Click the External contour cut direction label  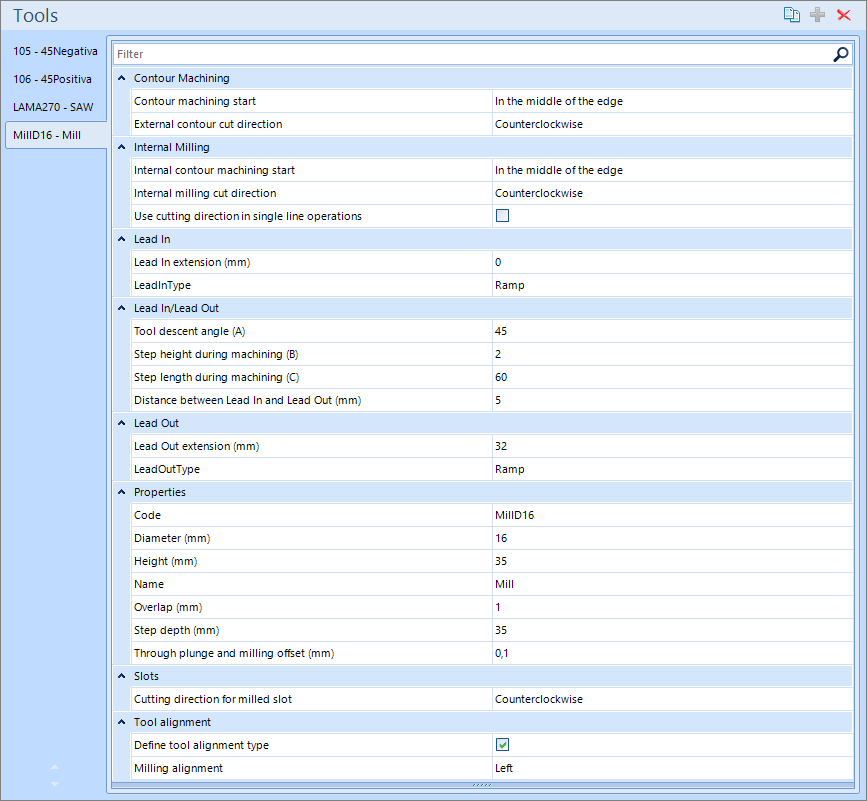point(208,124)
